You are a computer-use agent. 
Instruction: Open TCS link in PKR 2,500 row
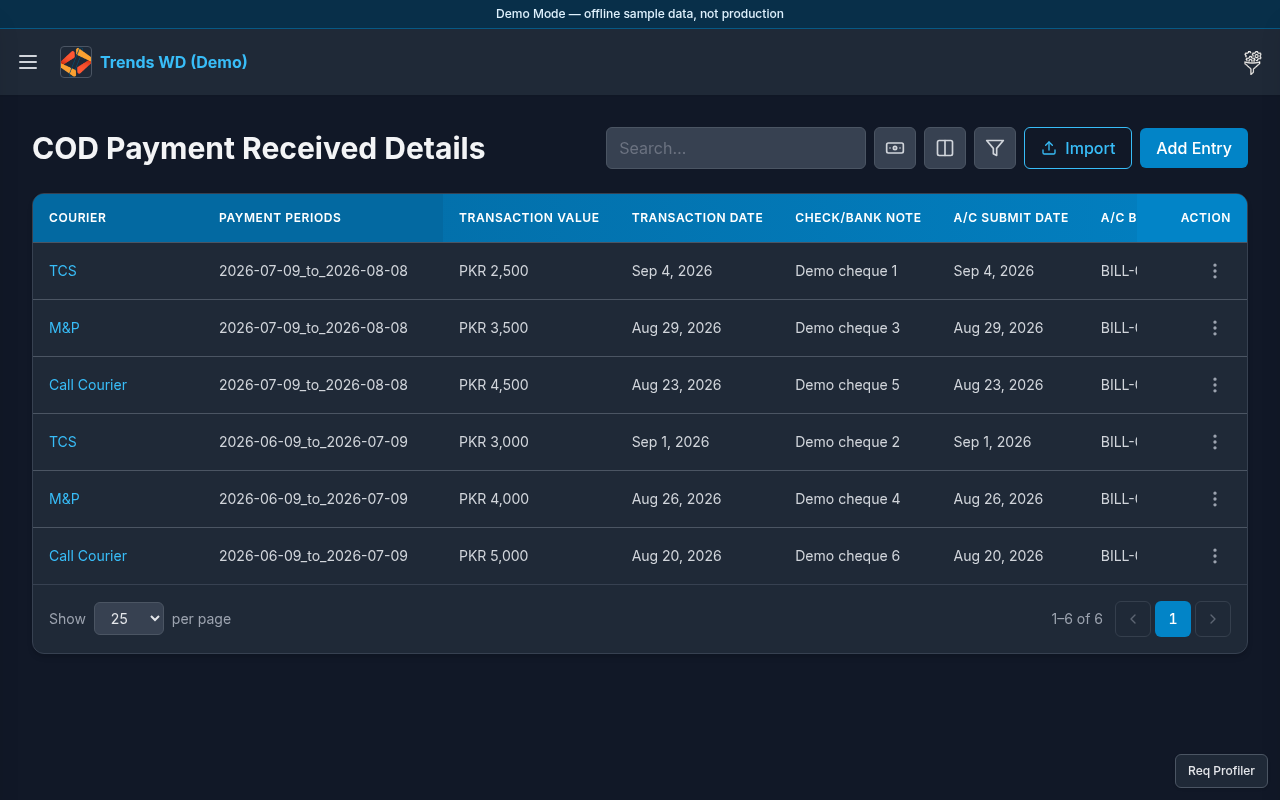63,271
